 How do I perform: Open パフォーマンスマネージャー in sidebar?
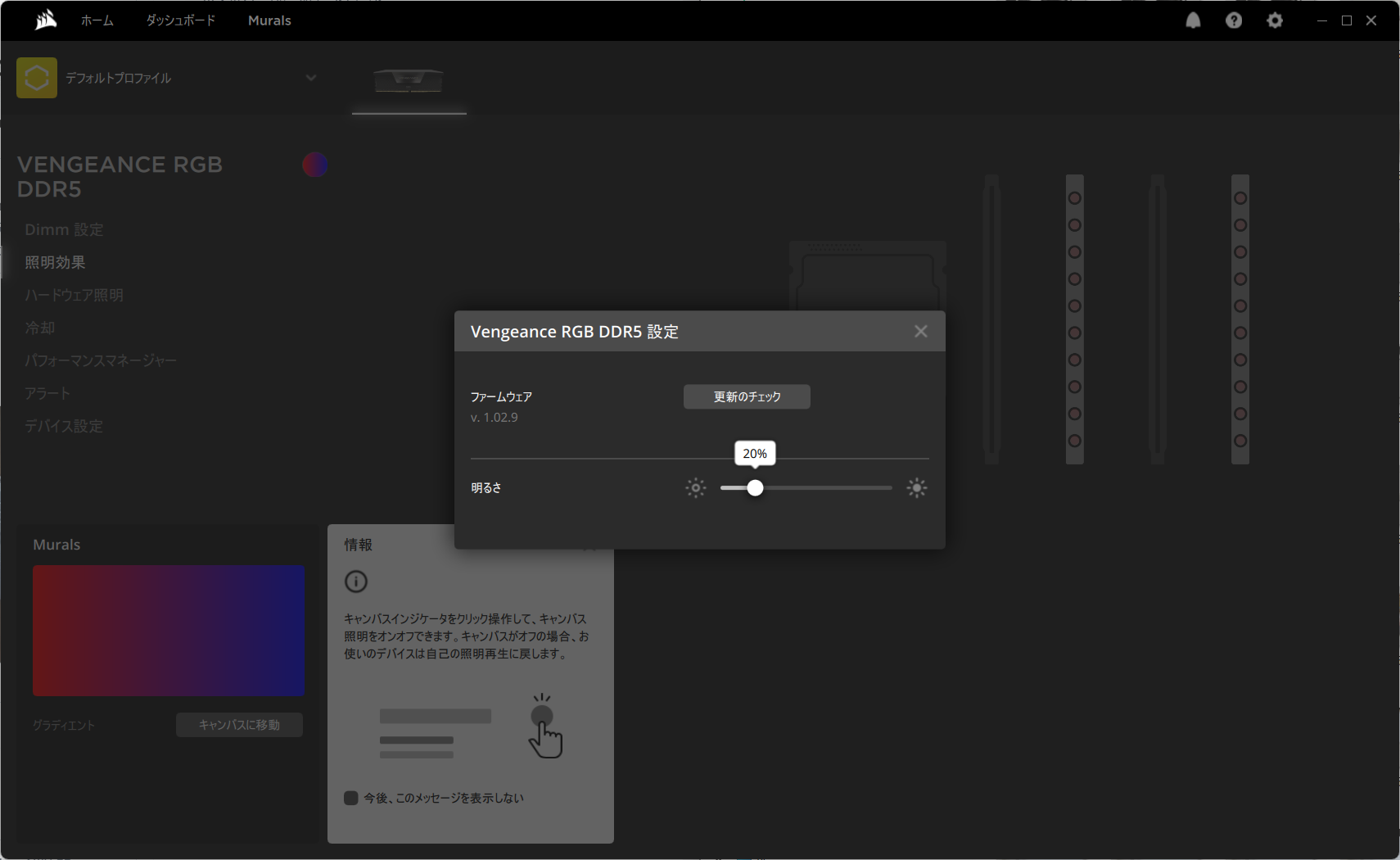(x=100, y=360)
